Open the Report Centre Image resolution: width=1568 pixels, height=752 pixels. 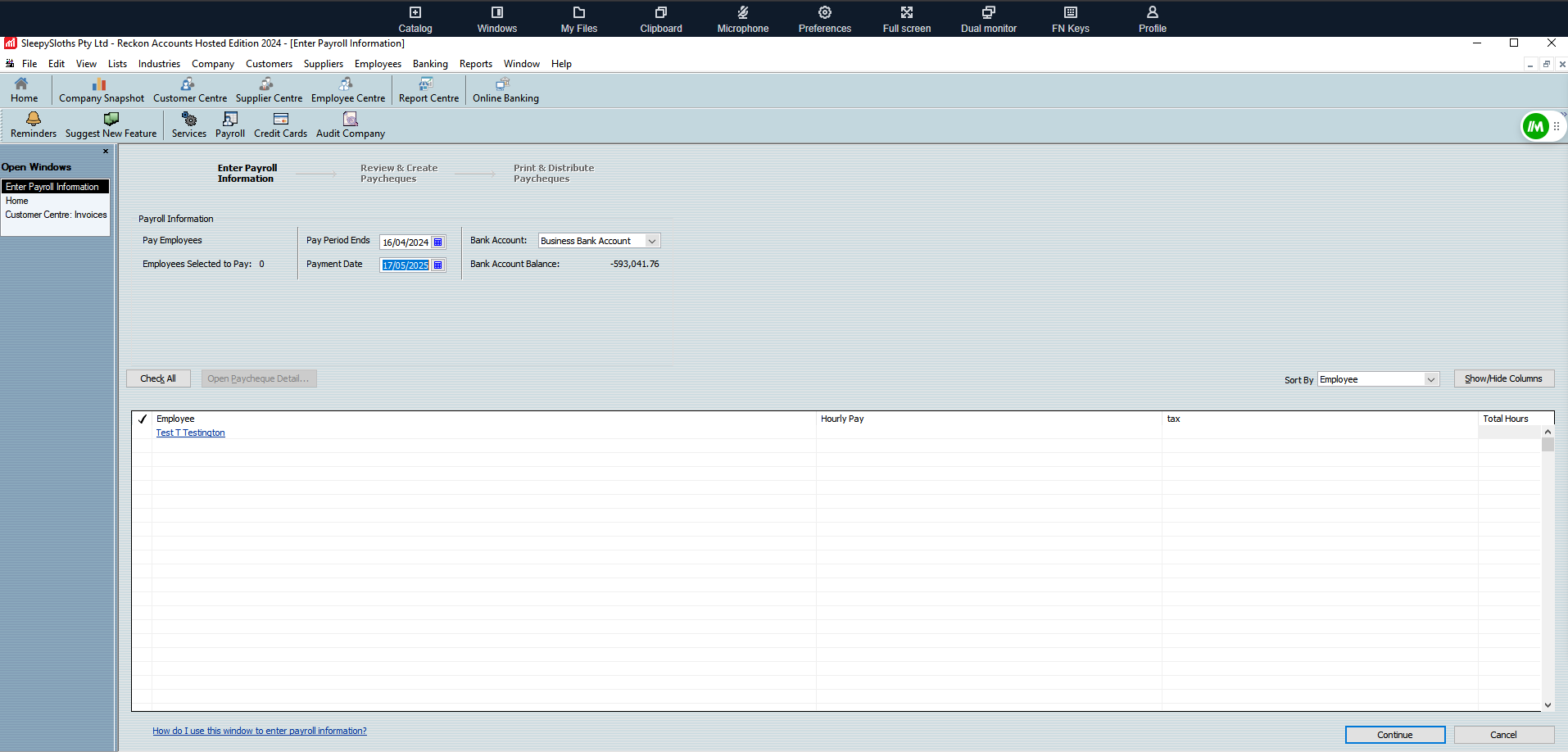(x=428, y=90)
